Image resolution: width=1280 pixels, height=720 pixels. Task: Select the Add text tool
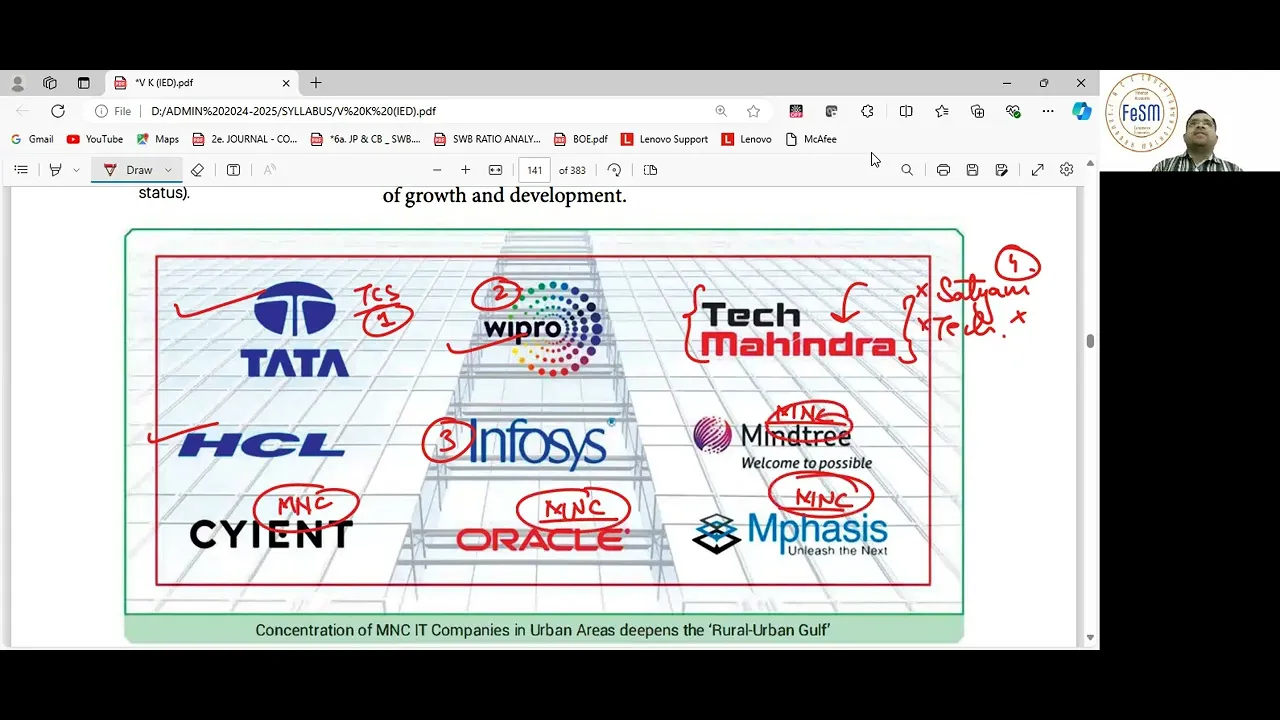click(233, 170)
